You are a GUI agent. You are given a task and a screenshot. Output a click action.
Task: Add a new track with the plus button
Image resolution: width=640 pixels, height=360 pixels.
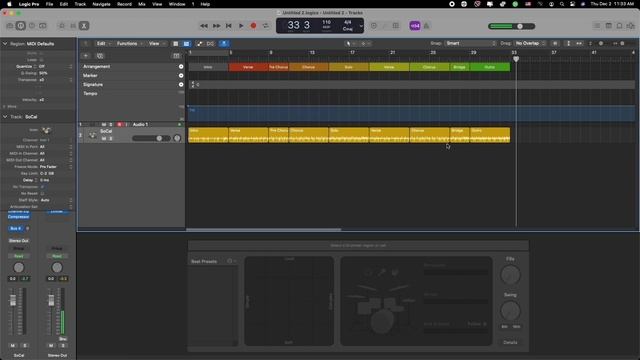click(86, 56)
